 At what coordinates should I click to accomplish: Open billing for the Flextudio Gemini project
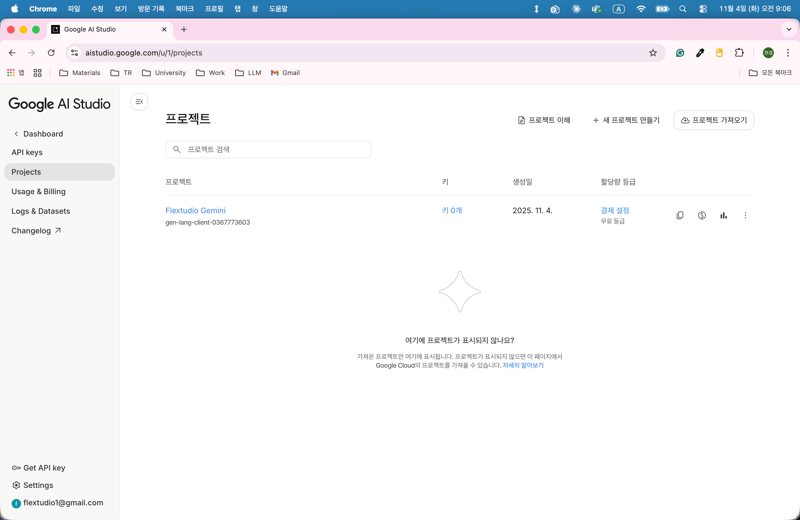[x=702, y=215]
